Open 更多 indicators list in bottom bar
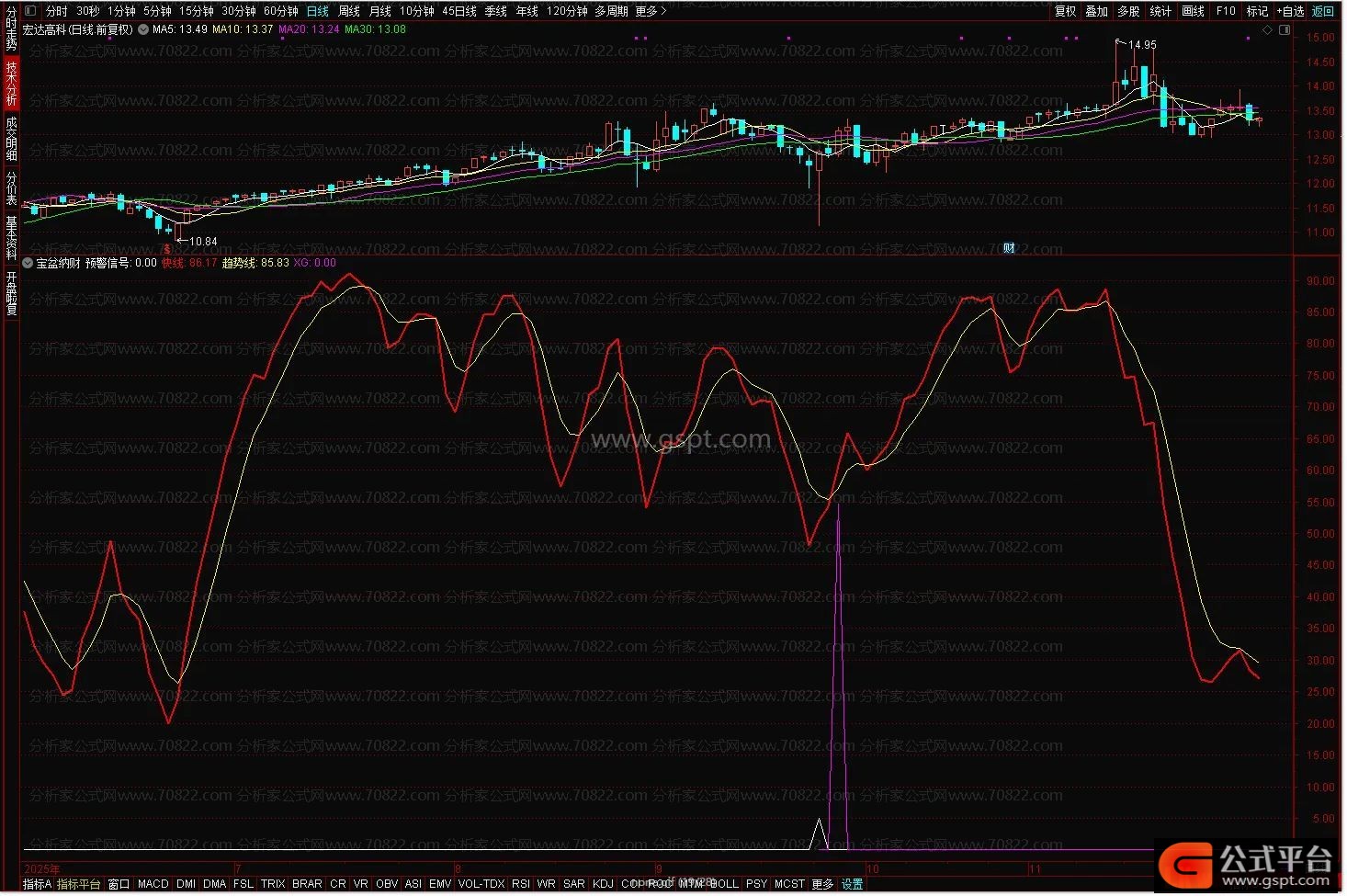 coord(822,884)
